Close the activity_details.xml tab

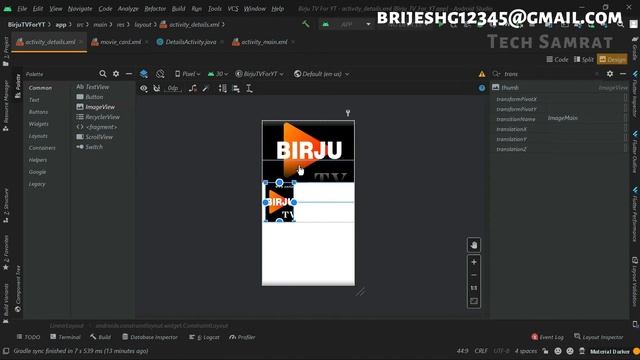click(x=81, y=42)
